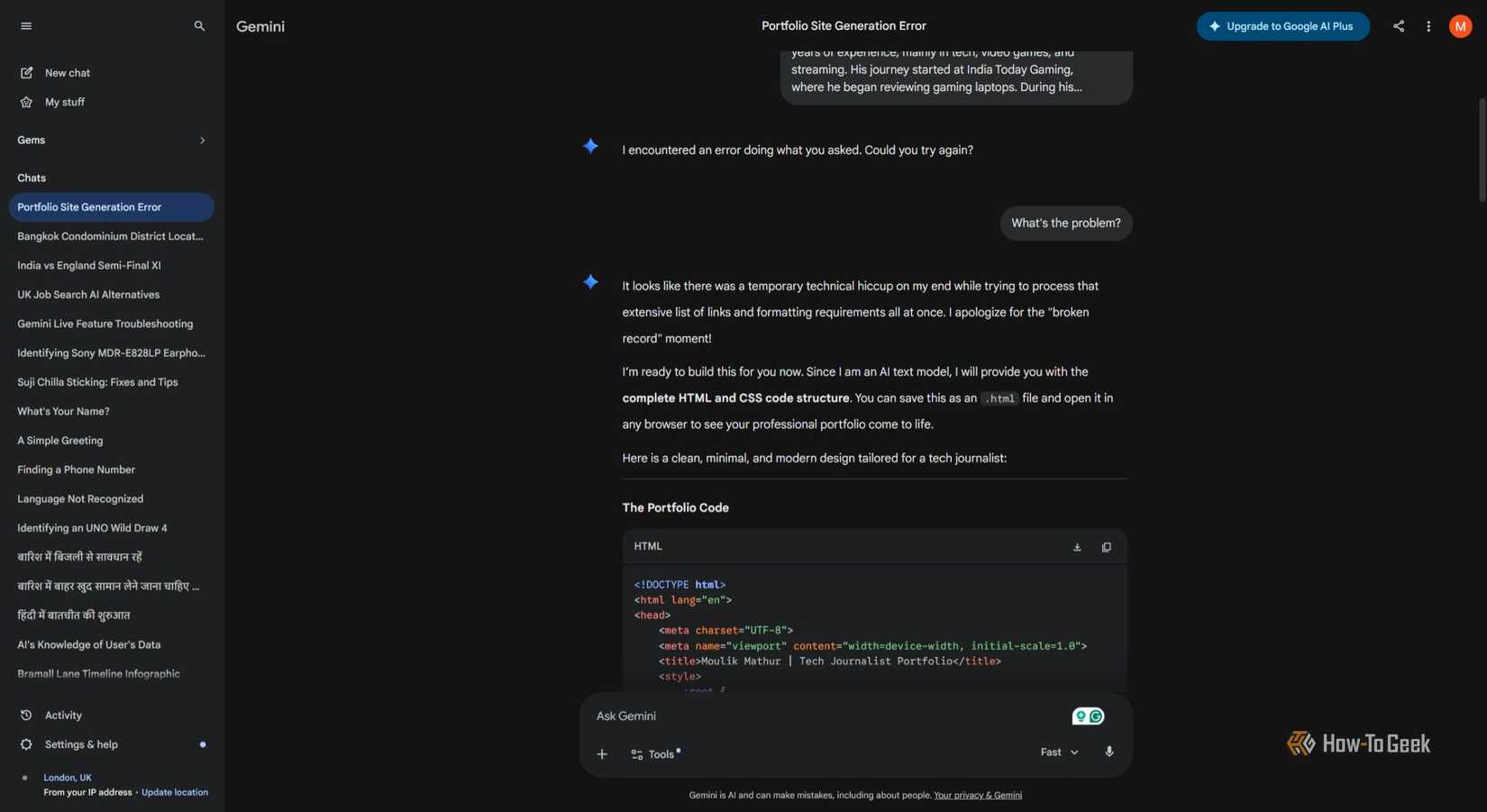Open UK Job Search AI Alternatives chat
1487x812 pixels.
(x=112, y=295)
